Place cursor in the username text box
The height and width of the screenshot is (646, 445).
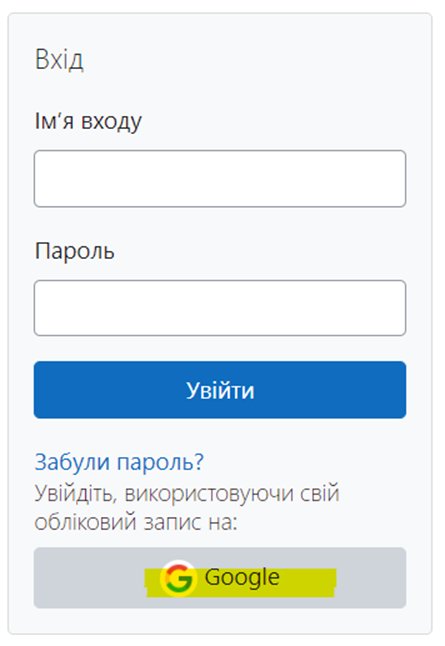[x=220, y=178]
